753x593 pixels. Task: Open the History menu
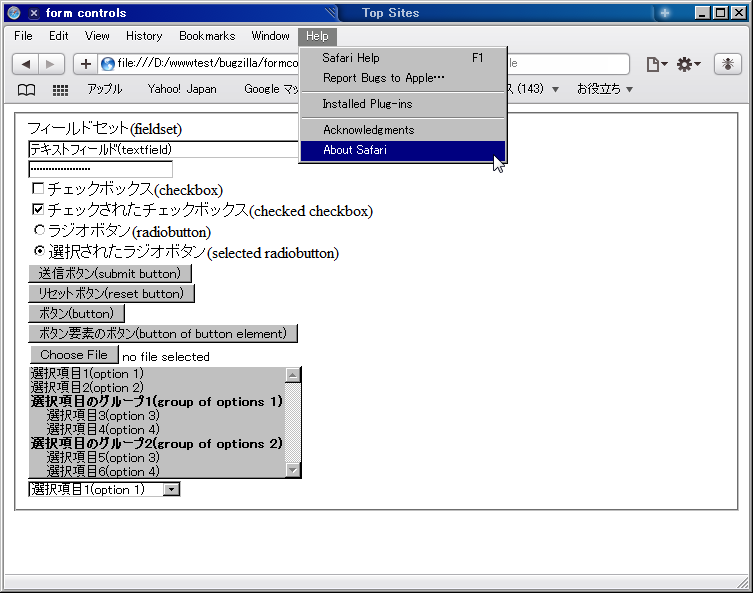144,36
